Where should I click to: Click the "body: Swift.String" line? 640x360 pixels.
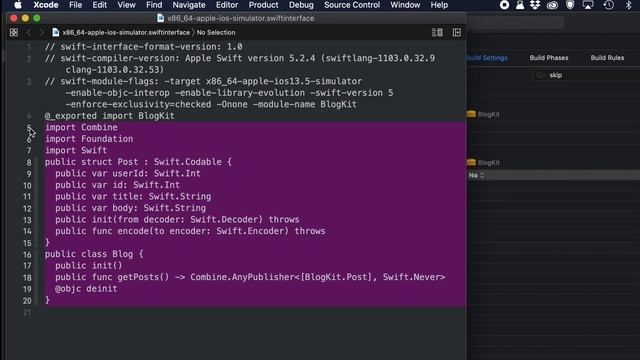[x=131, y=208]
